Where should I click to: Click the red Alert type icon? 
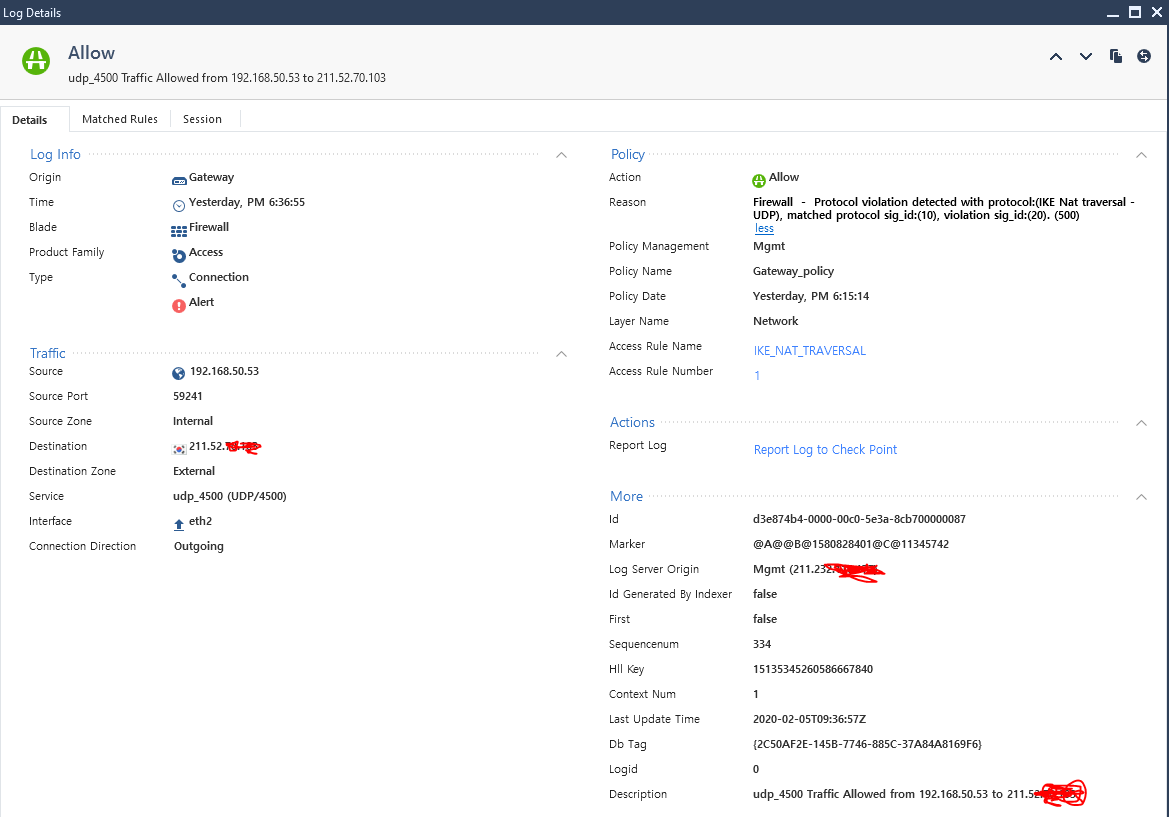(178, 302)
